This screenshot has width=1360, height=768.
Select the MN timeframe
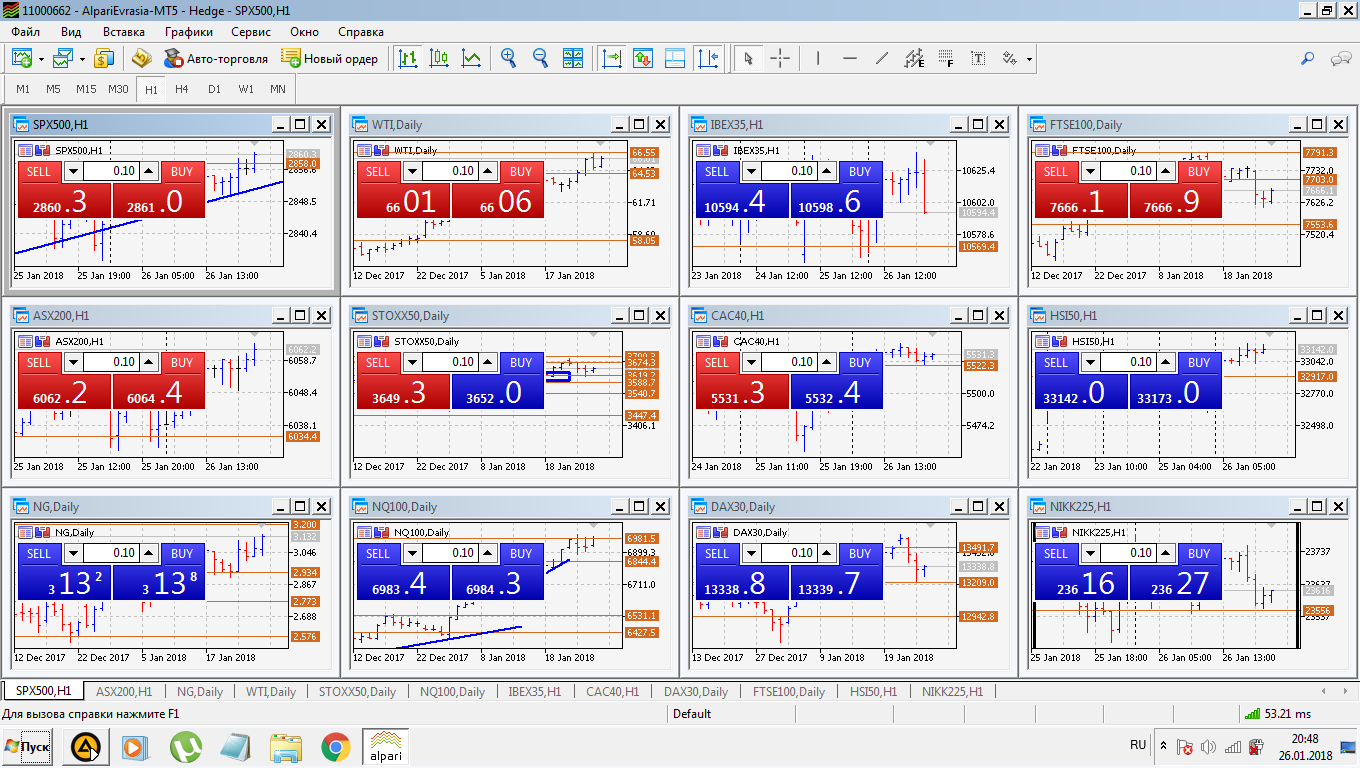pyautogui.click(x=278, y=89)
